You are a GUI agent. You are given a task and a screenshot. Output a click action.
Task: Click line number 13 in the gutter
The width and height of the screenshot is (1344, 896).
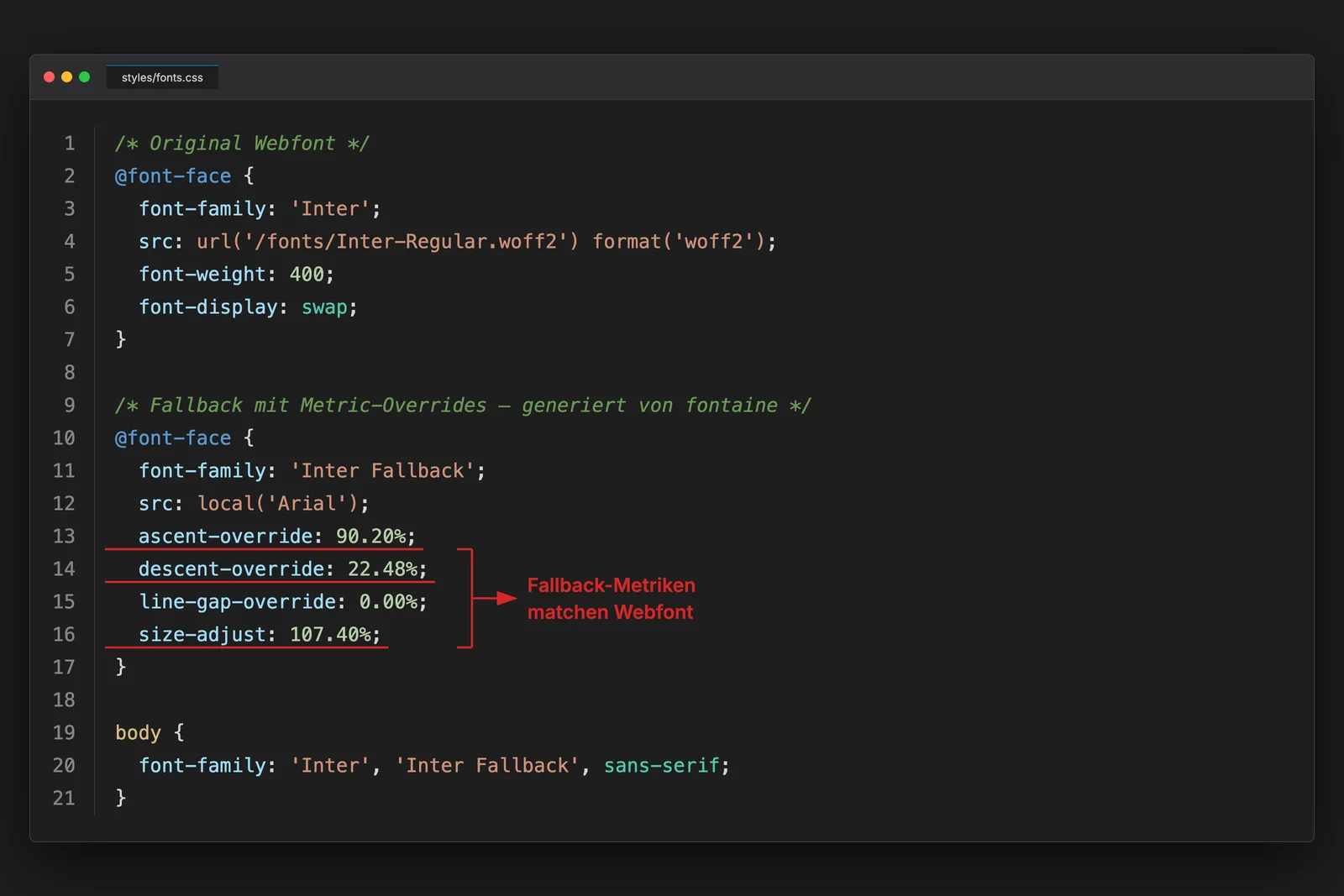64,537
